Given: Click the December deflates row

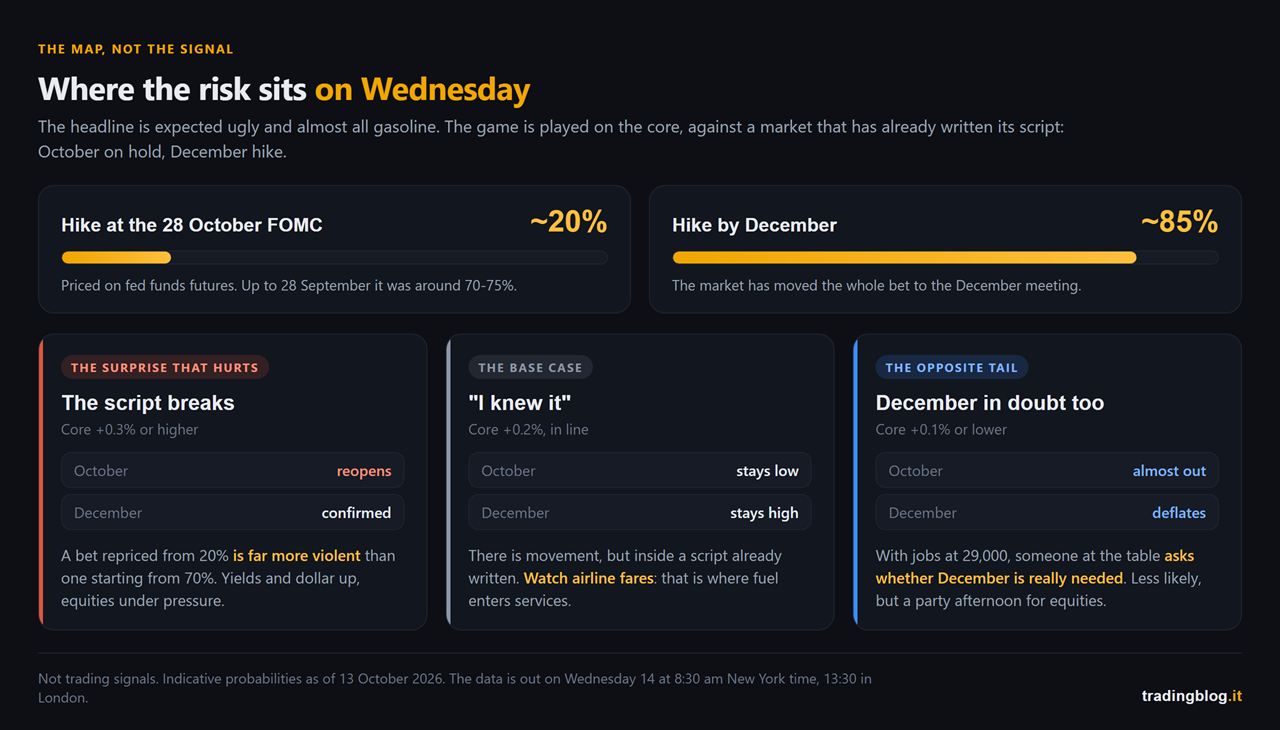Looking at the screenshot, I should [x=1047, y=512].
